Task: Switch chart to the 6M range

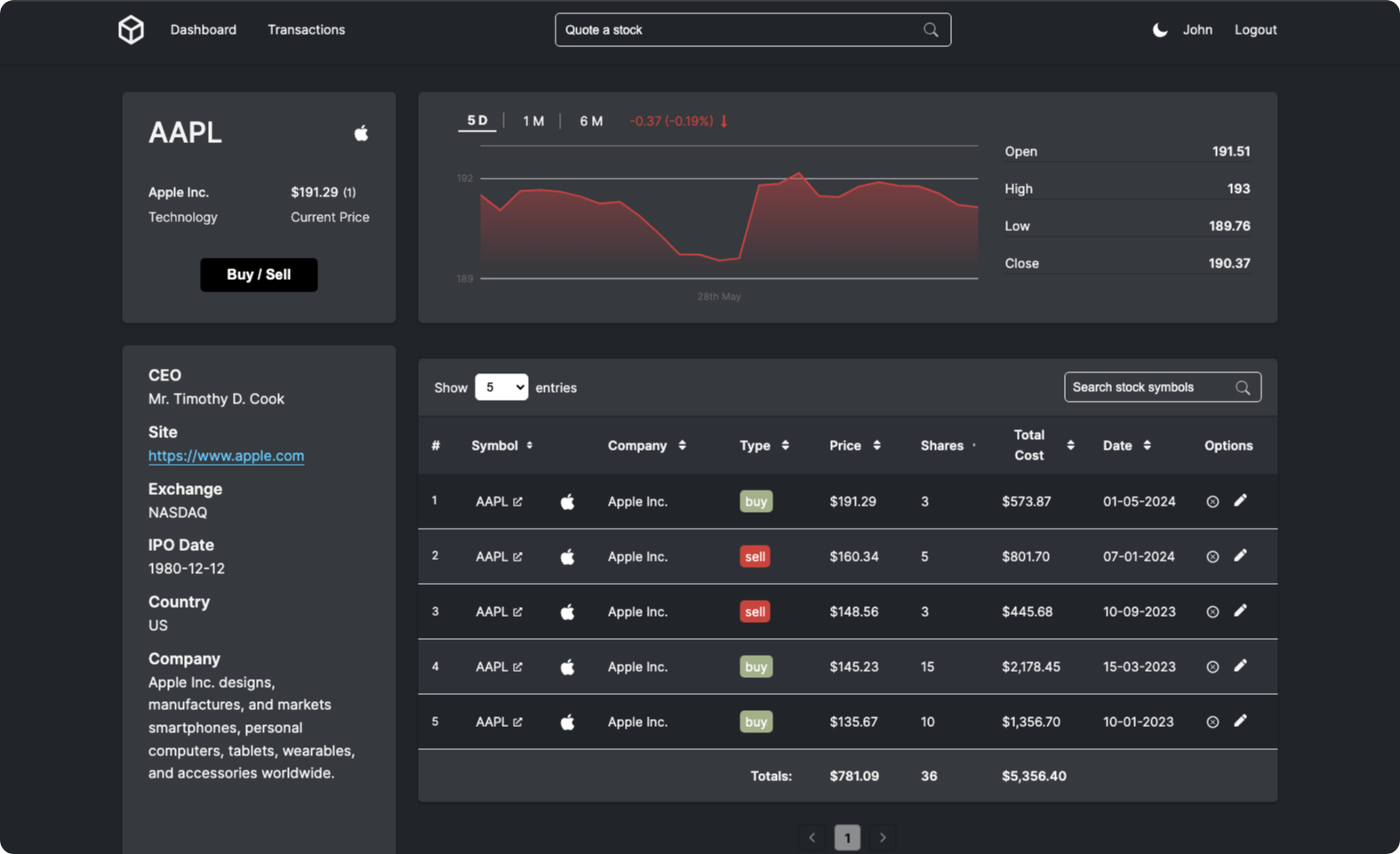Action: click(x=591, y=121)
